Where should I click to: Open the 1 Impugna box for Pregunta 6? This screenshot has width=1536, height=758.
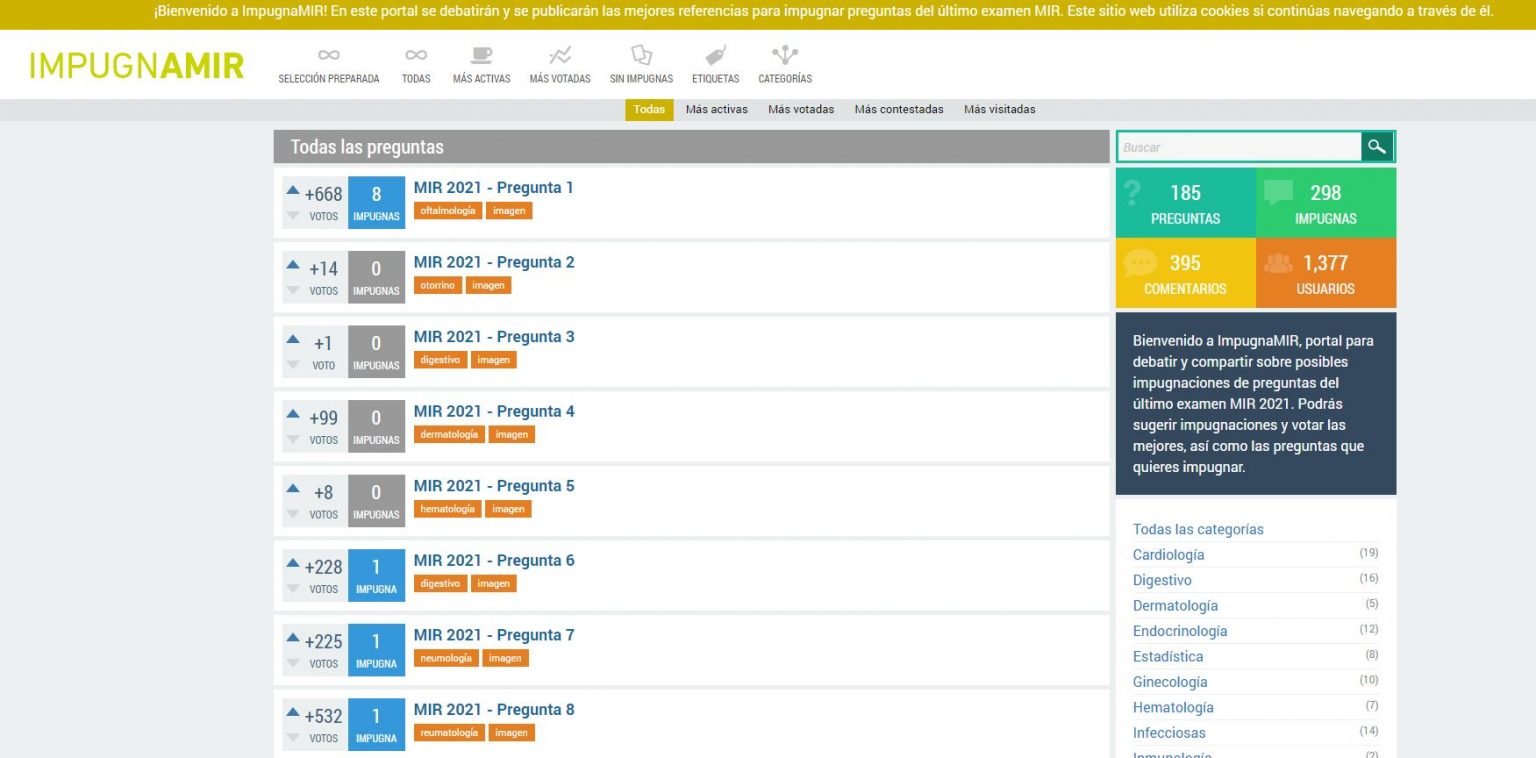(x=376, y=575)
